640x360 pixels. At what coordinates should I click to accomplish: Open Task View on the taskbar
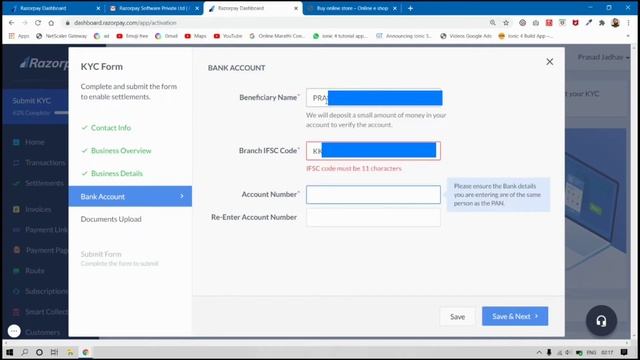coord(54,352)
